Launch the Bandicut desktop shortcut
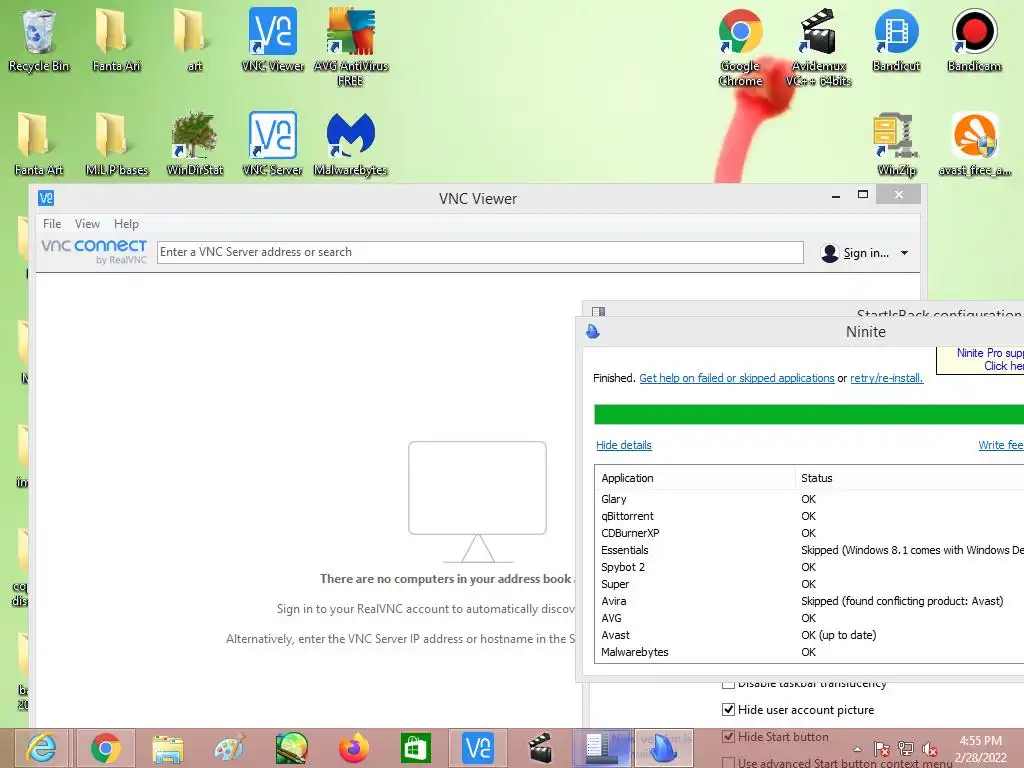 896,40
